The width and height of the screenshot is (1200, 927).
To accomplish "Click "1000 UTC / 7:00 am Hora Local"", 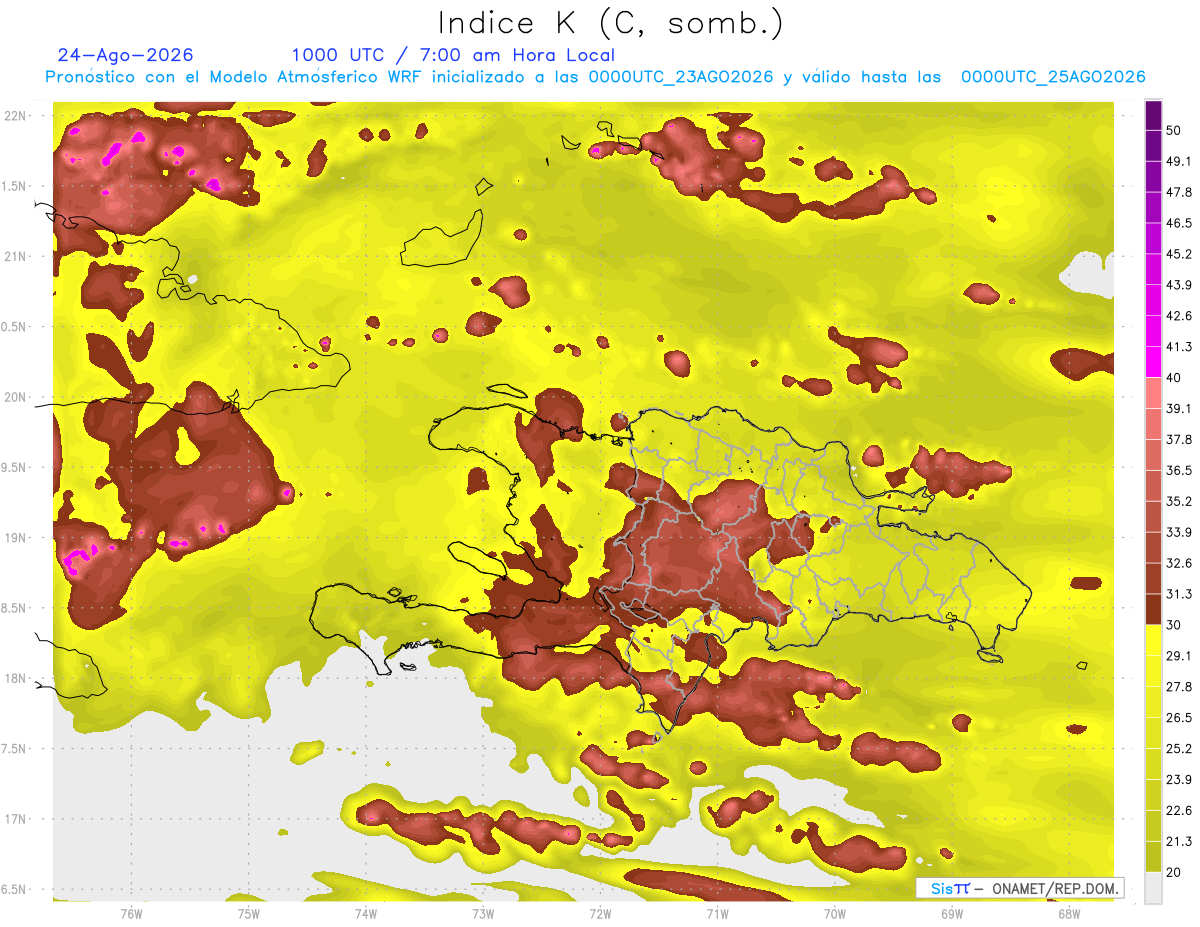I will click(453, 55).
